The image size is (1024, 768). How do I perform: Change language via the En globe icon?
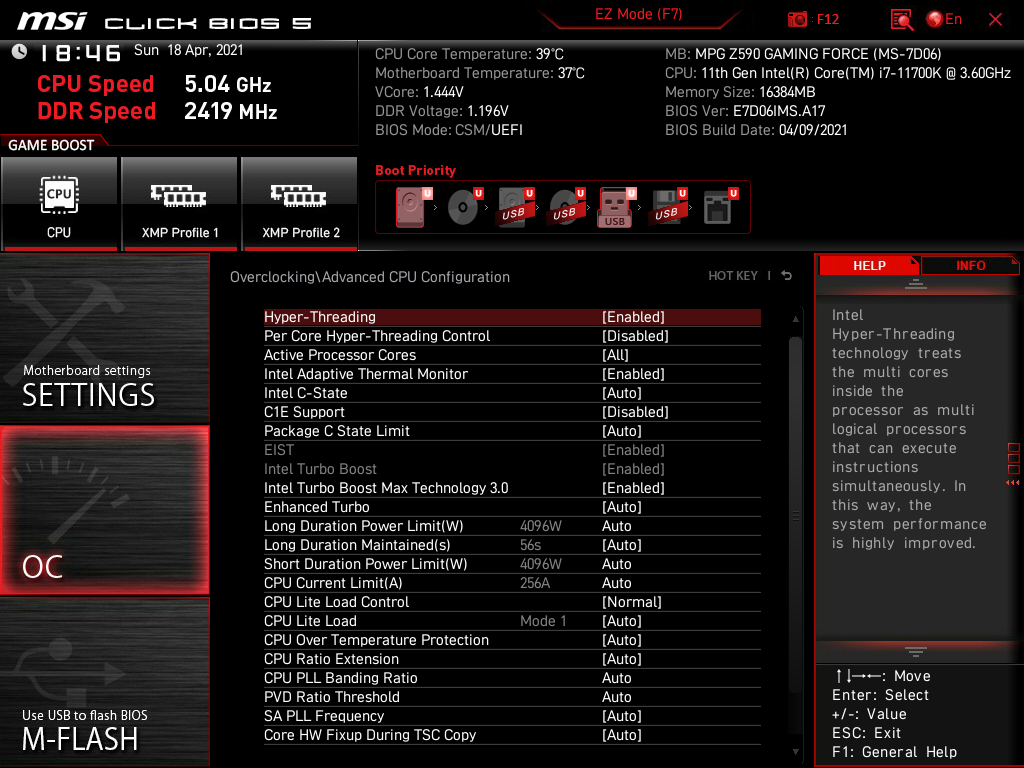(944, 20)
